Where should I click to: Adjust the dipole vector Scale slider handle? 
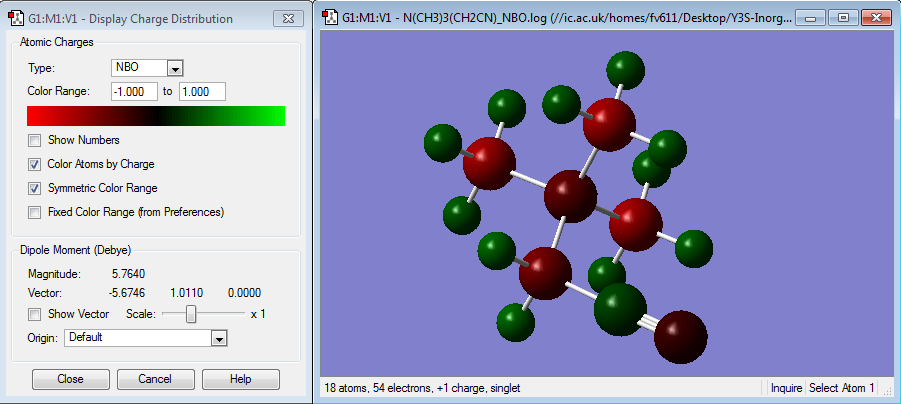click(191, 314)
